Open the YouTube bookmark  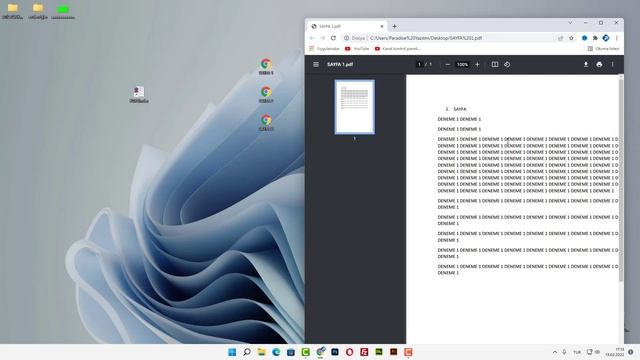tap(357, 49)
